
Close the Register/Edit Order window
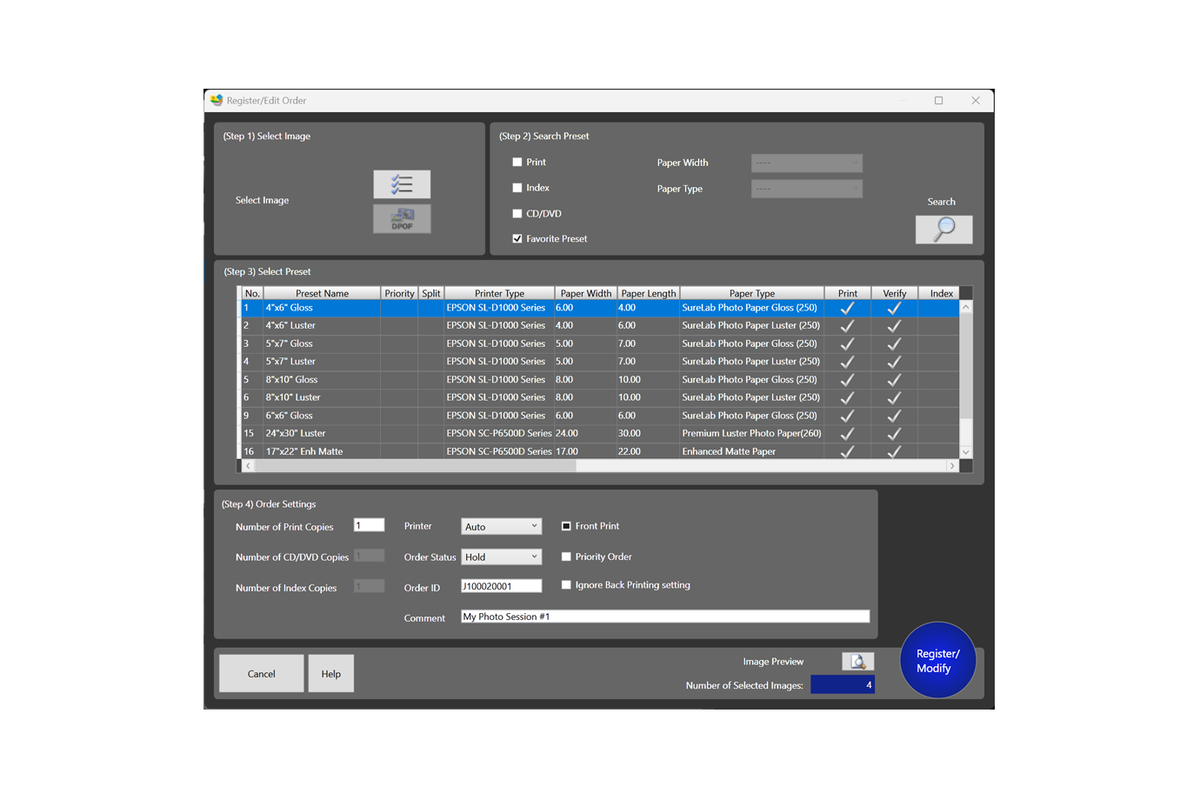point(975,100)
